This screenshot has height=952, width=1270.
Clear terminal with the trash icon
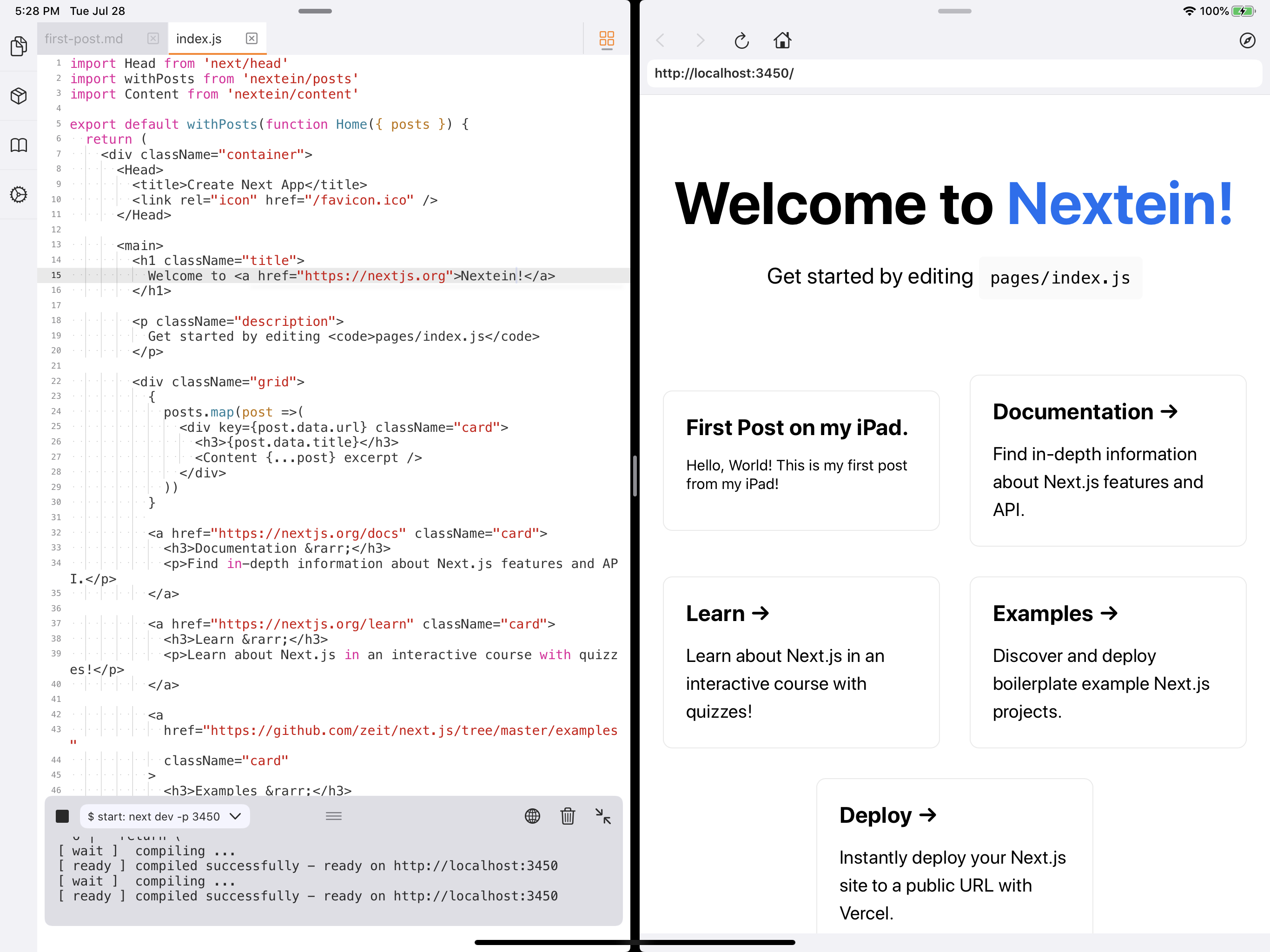click(x=567, y=816)
